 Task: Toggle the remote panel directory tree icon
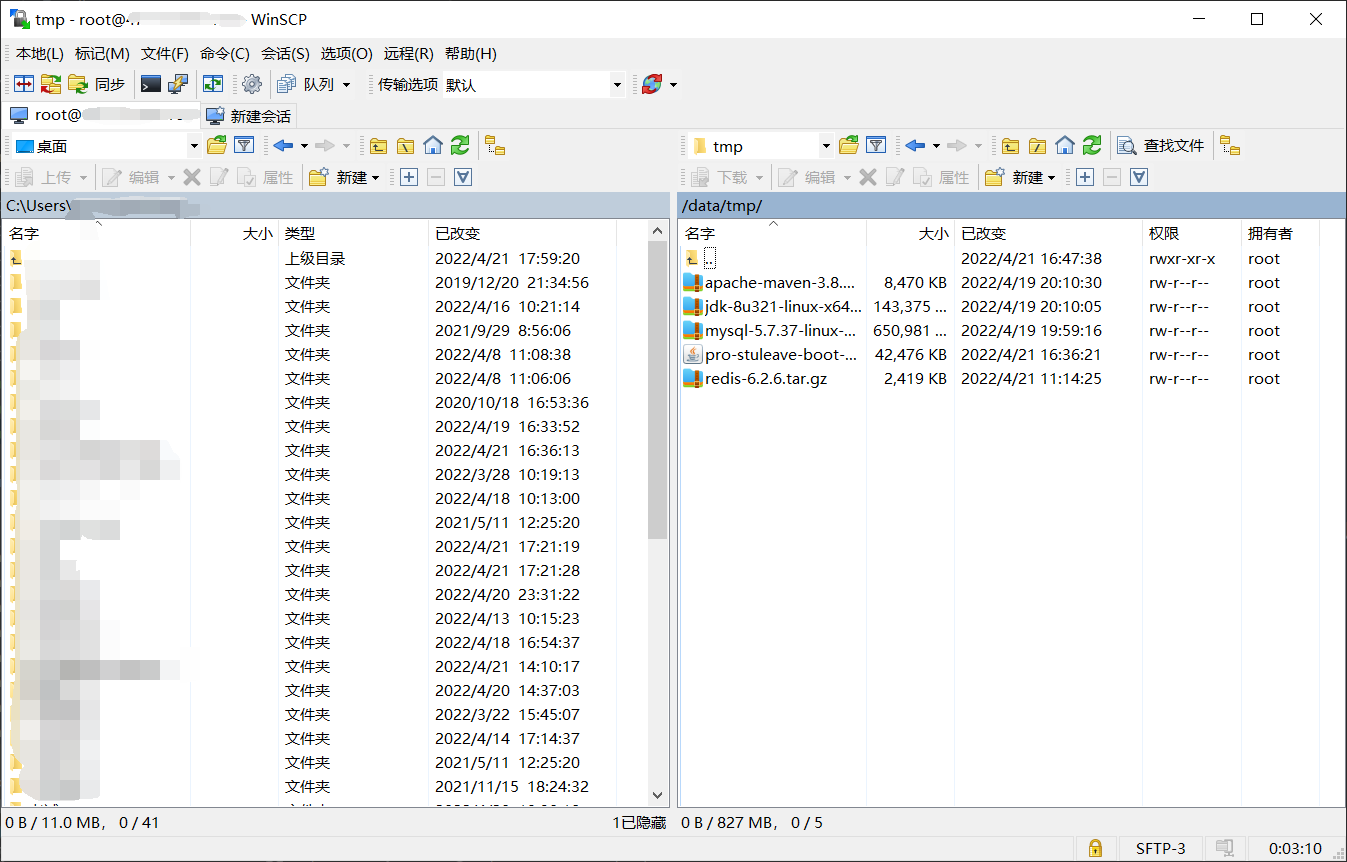tap(1230, 146)
